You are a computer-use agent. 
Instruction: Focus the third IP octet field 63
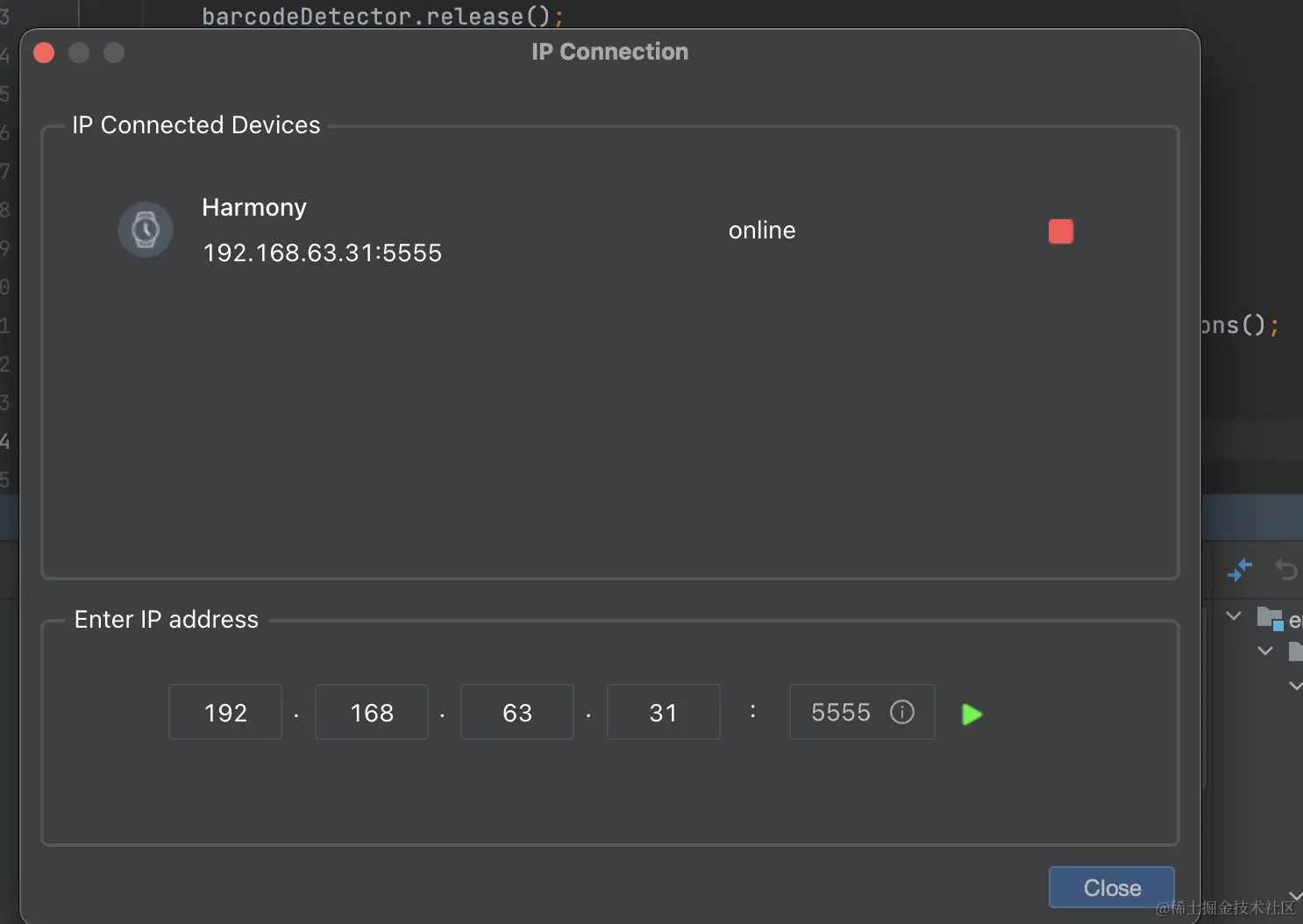point(517,712)
